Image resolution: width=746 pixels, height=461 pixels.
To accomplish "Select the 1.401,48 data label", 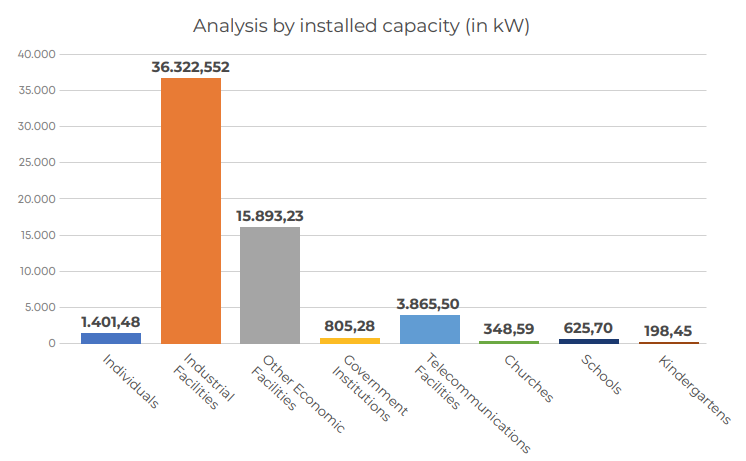I will pos(111,321).
